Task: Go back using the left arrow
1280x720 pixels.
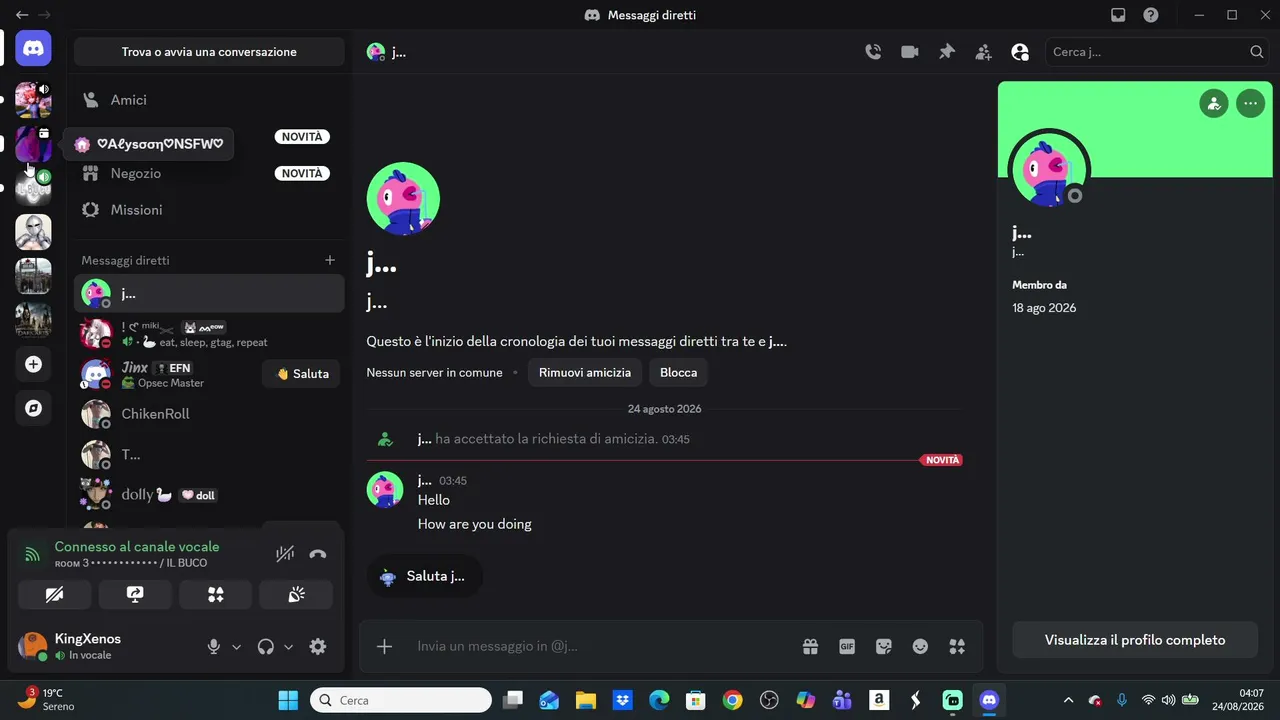Action: coord(22,15)
